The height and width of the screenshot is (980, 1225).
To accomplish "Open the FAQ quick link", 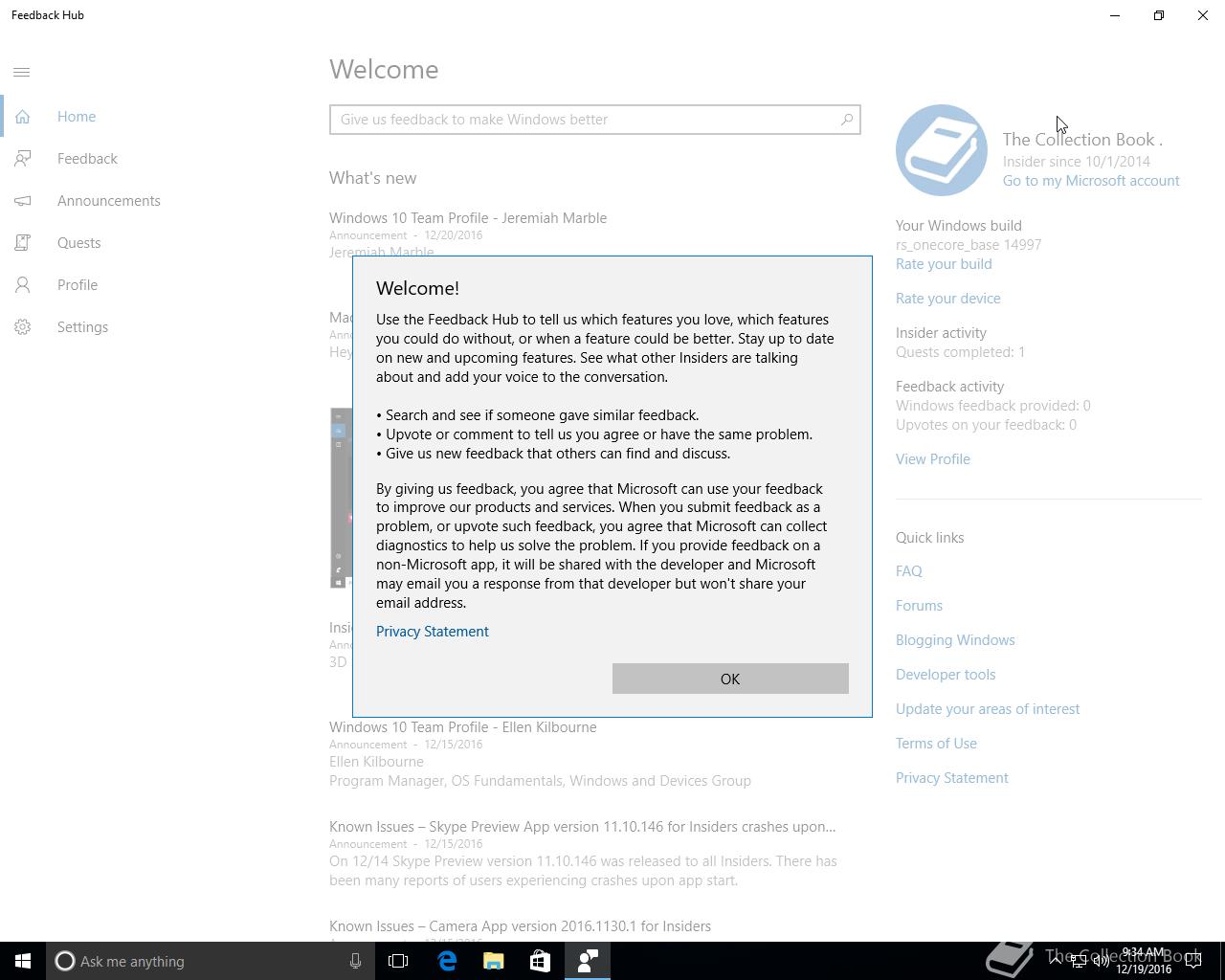I will (x=909, y=571).
